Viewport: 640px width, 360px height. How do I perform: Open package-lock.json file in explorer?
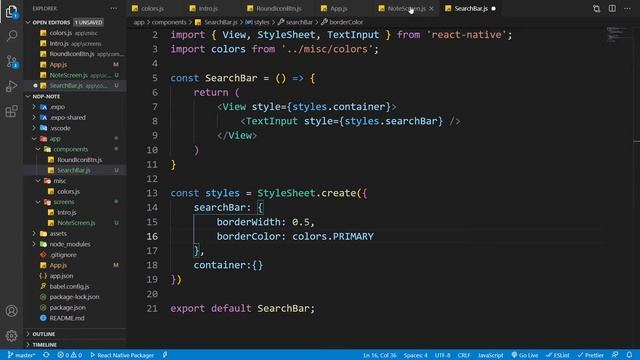(74, 297)
